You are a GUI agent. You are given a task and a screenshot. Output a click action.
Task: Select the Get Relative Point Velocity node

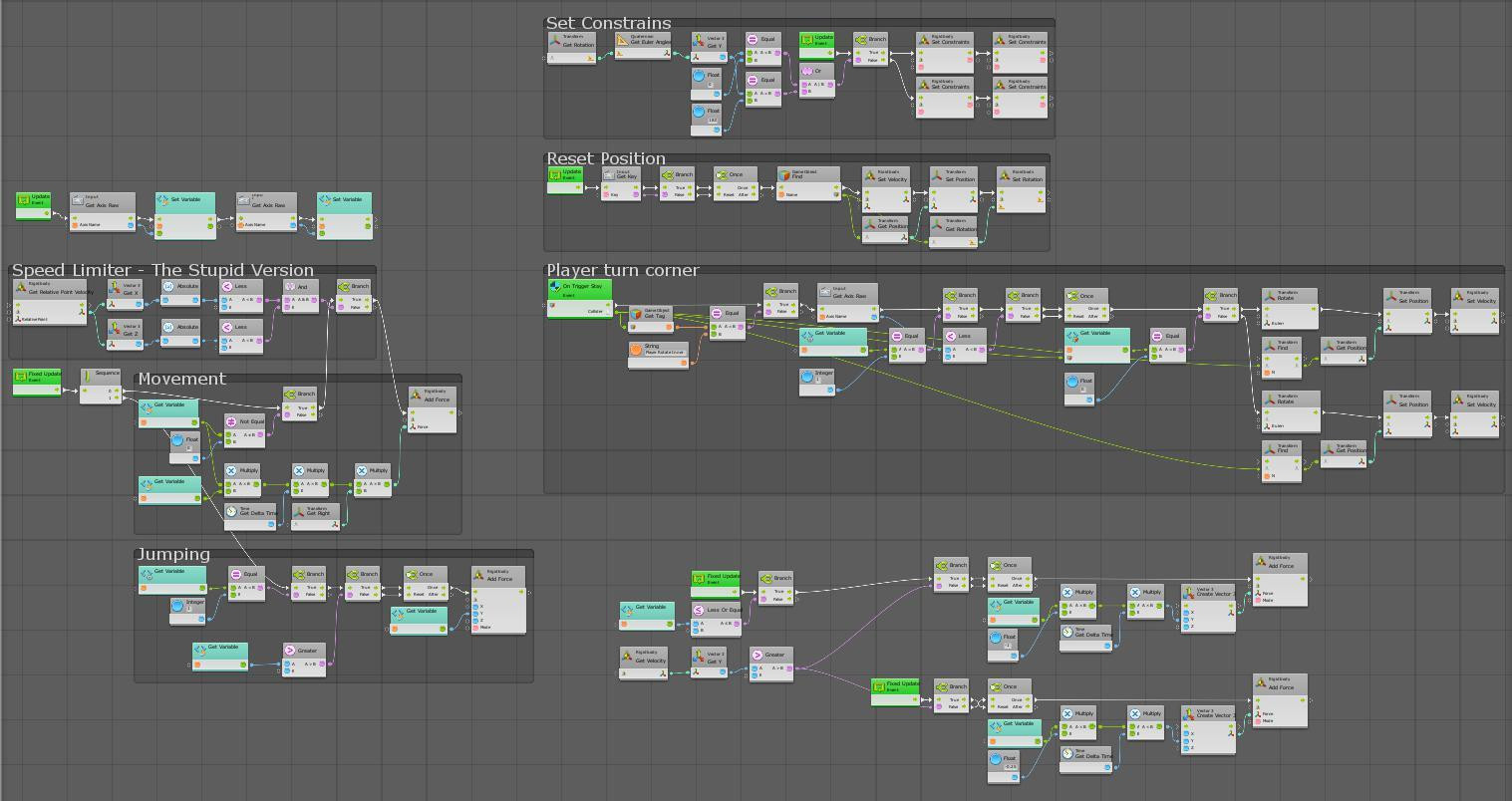click(x=50, y=302)
